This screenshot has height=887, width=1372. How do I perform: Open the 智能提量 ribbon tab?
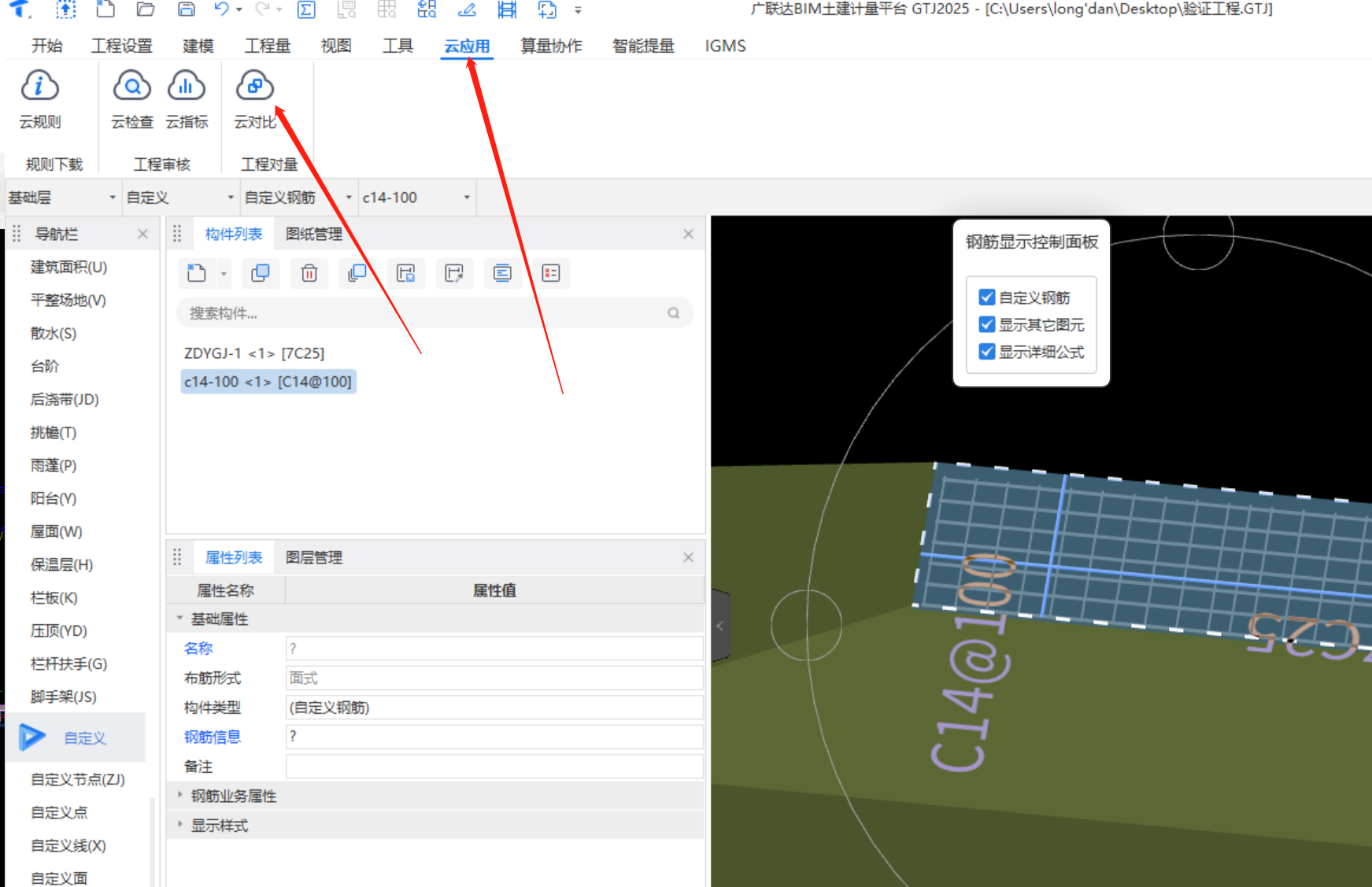(643, 46)
